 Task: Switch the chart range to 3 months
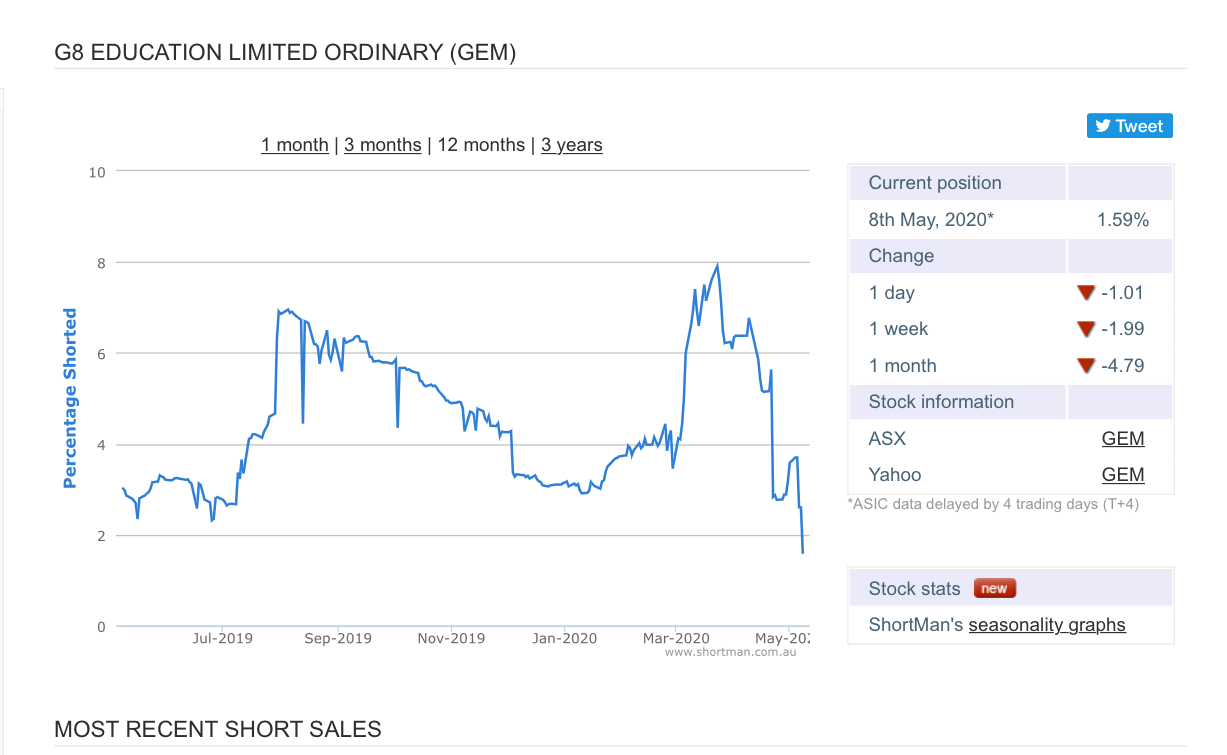click(x=383, y=145)
